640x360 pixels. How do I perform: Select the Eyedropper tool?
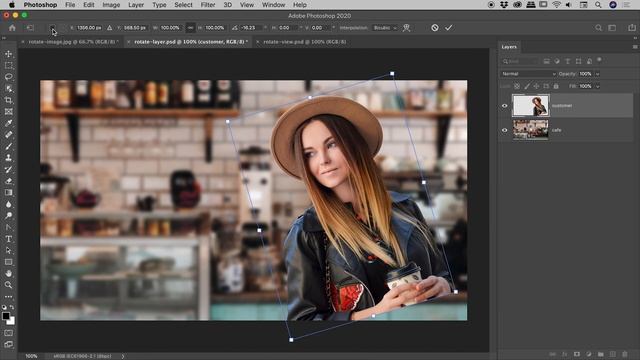[8, 123]
